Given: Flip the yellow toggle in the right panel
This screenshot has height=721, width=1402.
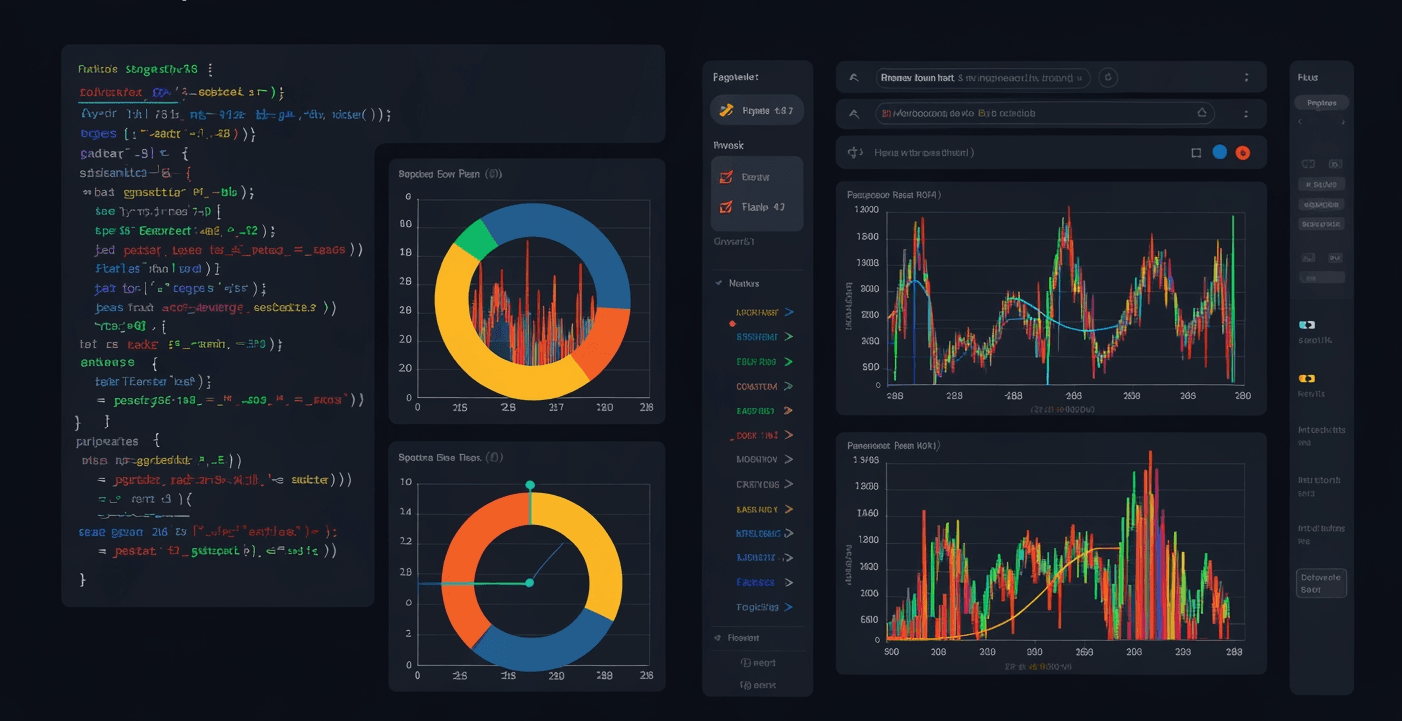Looking at the screenshot, I should (x=1307, y=378).
